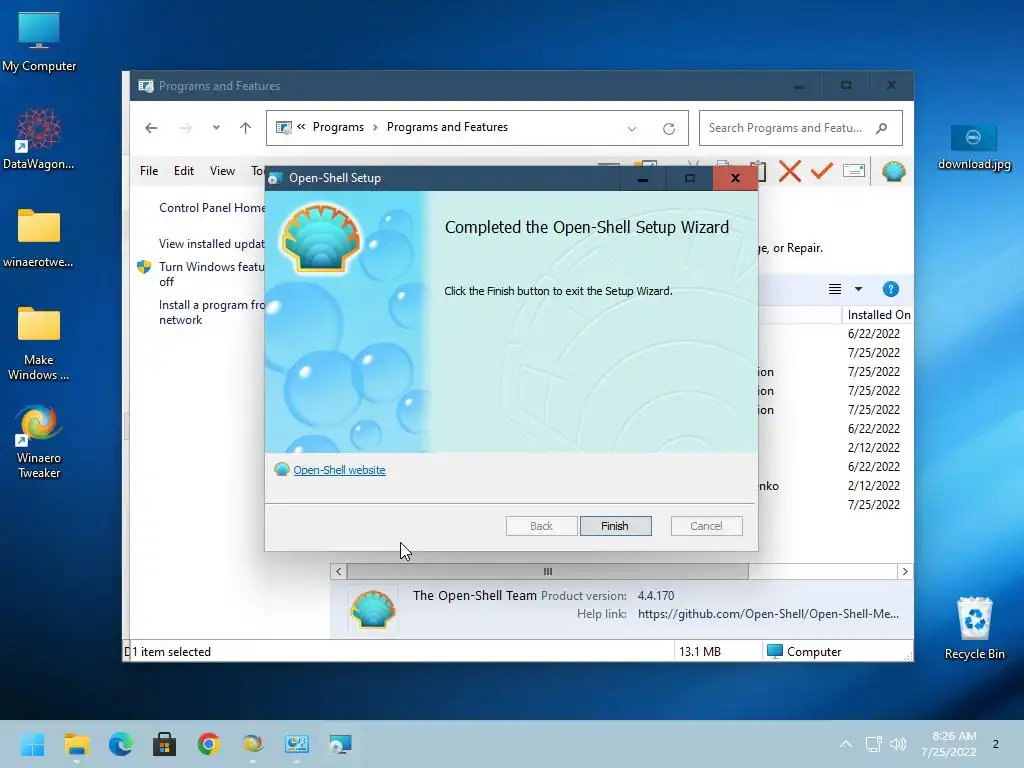
Task: Click the Cancel button in setup wizard
Action: [706, 526]
